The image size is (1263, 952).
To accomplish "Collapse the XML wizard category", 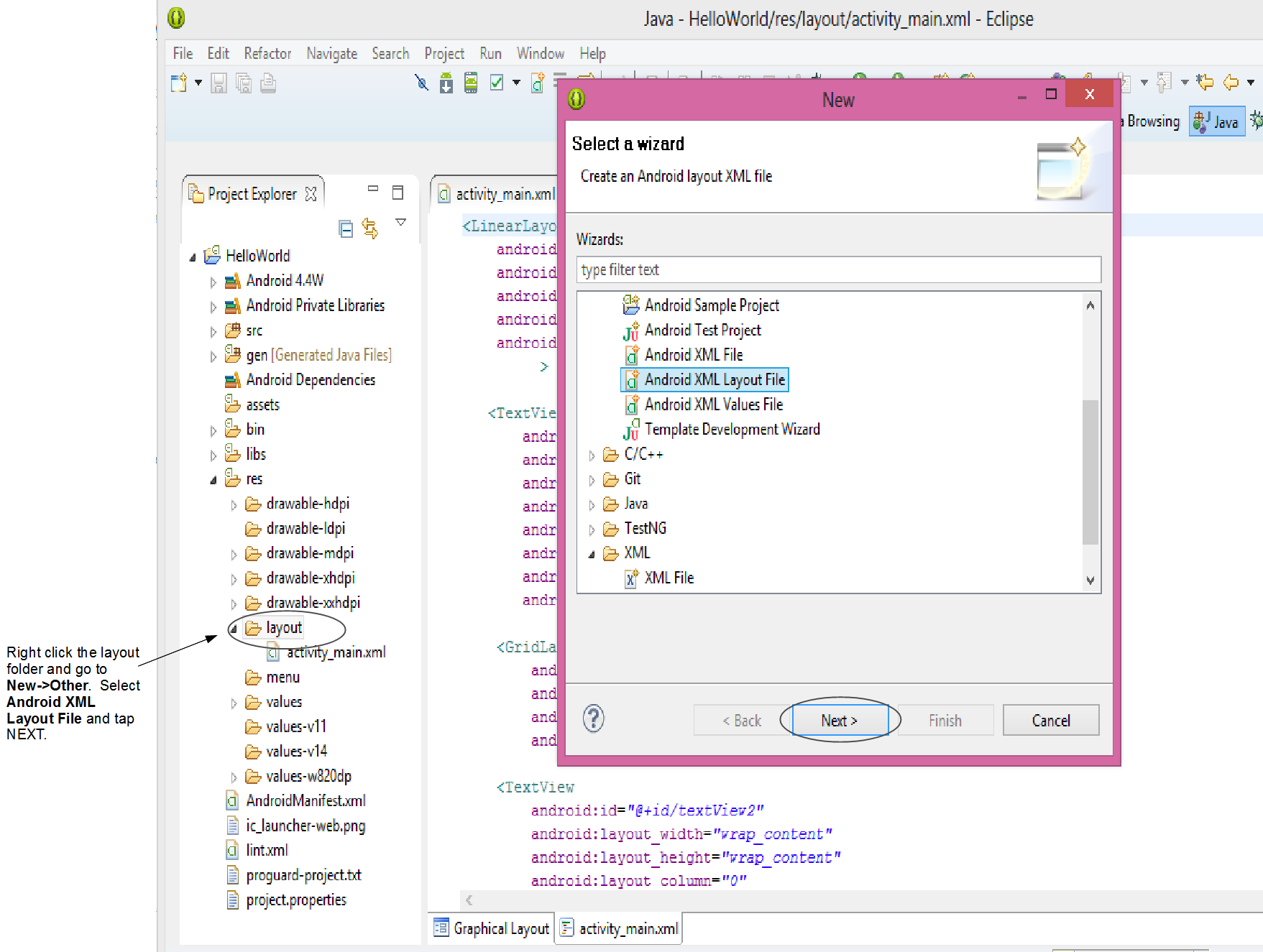I will [x=592, y=555].
